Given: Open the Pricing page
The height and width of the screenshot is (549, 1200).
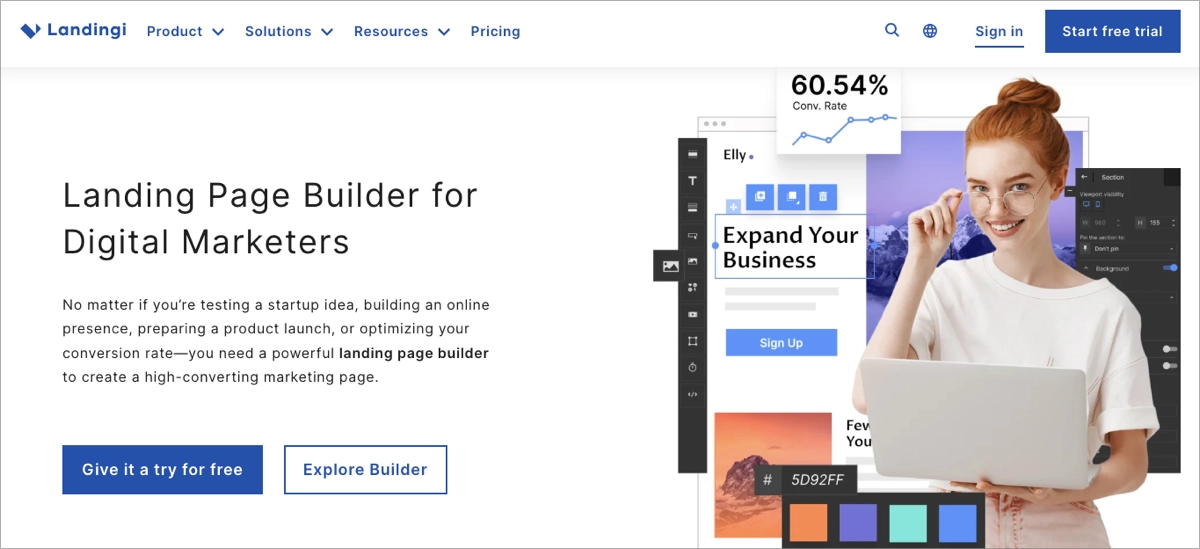Looking at the screenshot, I should coord(495,31).
